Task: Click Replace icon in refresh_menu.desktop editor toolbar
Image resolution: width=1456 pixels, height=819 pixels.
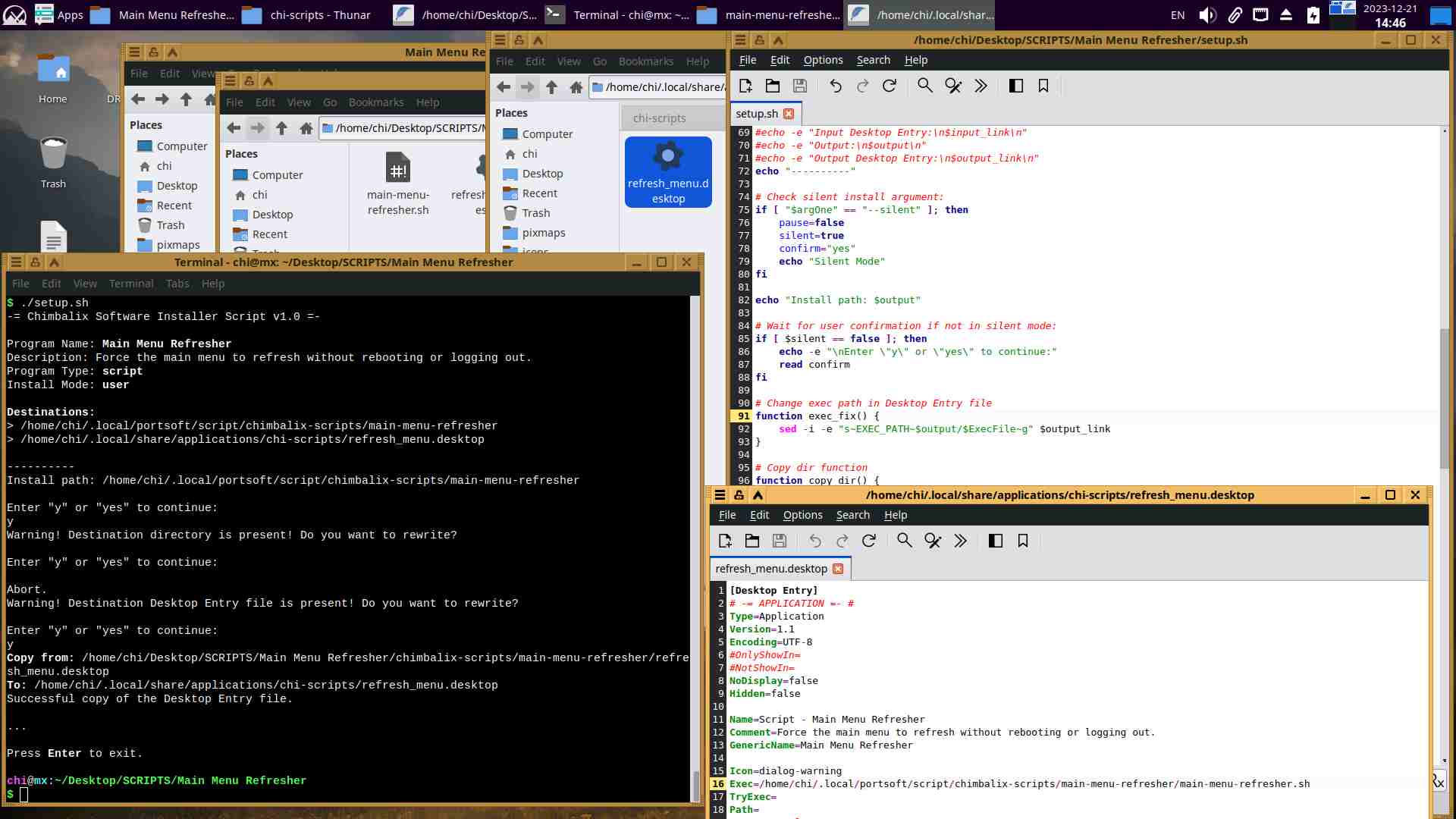Action: click(x=932, y=541)
